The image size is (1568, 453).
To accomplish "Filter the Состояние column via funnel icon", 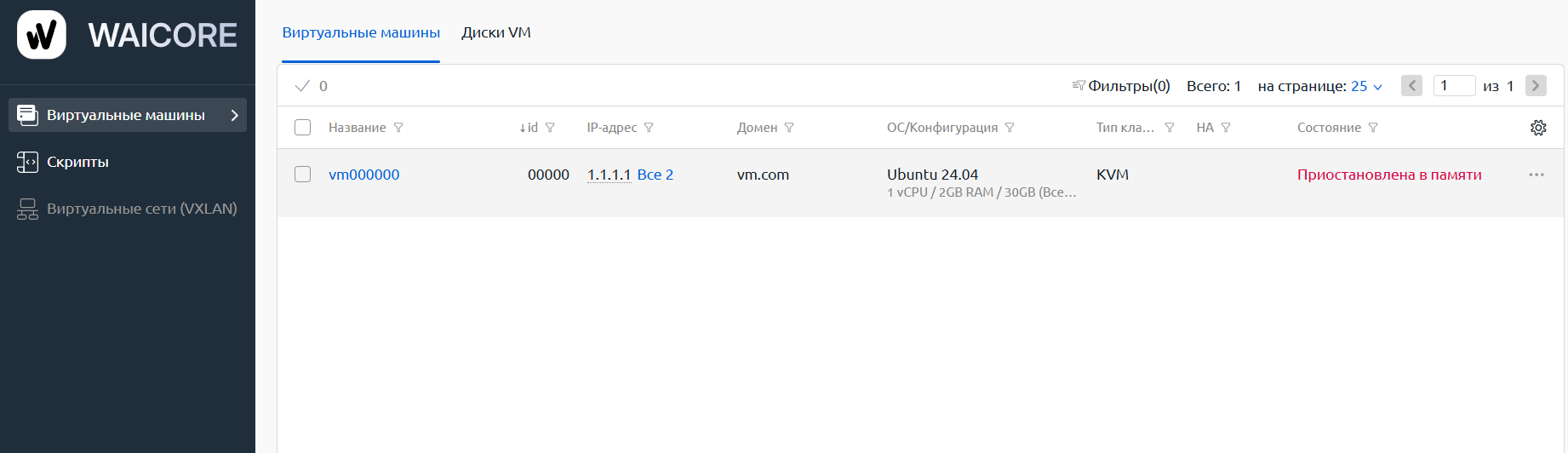I will point(1373,128).
